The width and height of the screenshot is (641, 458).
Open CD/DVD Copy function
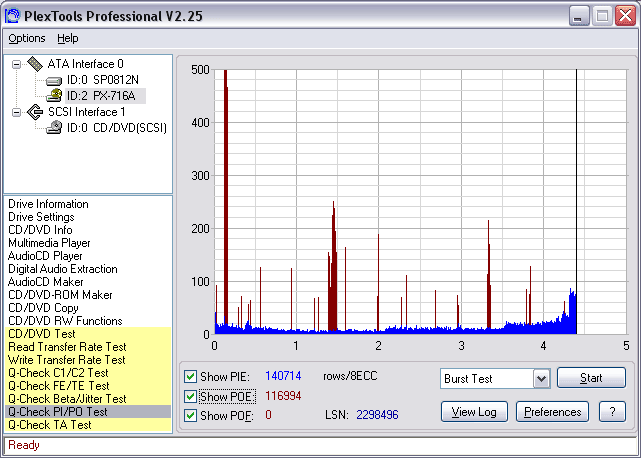pyautogui.click(x=43, y=308)
